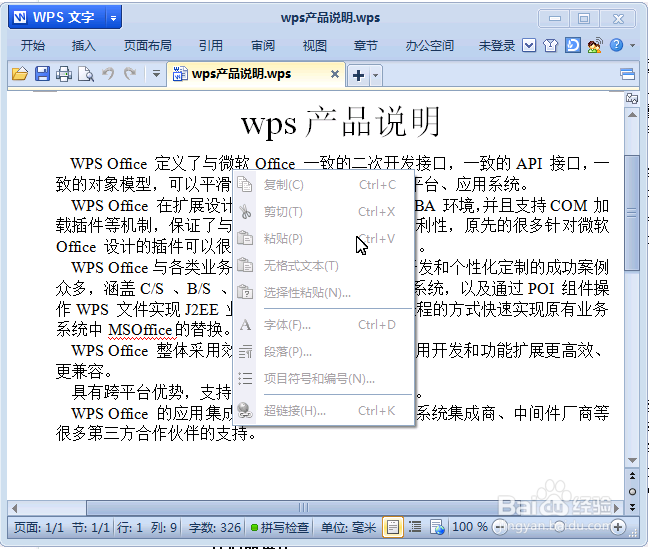Switch to web layout view icon

(x=437, y=527)
